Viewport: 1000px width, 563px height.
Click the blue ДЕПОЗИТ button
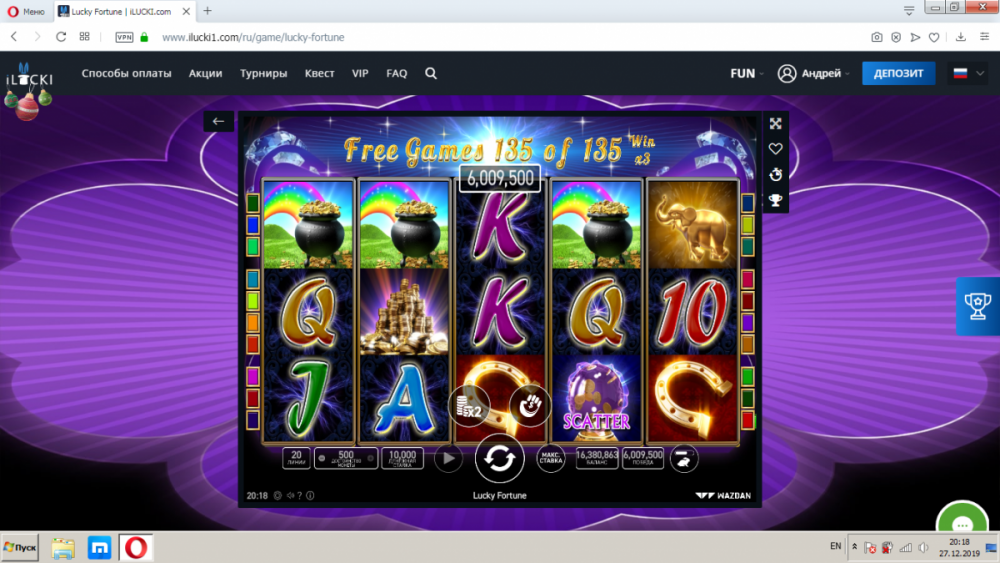899,73
